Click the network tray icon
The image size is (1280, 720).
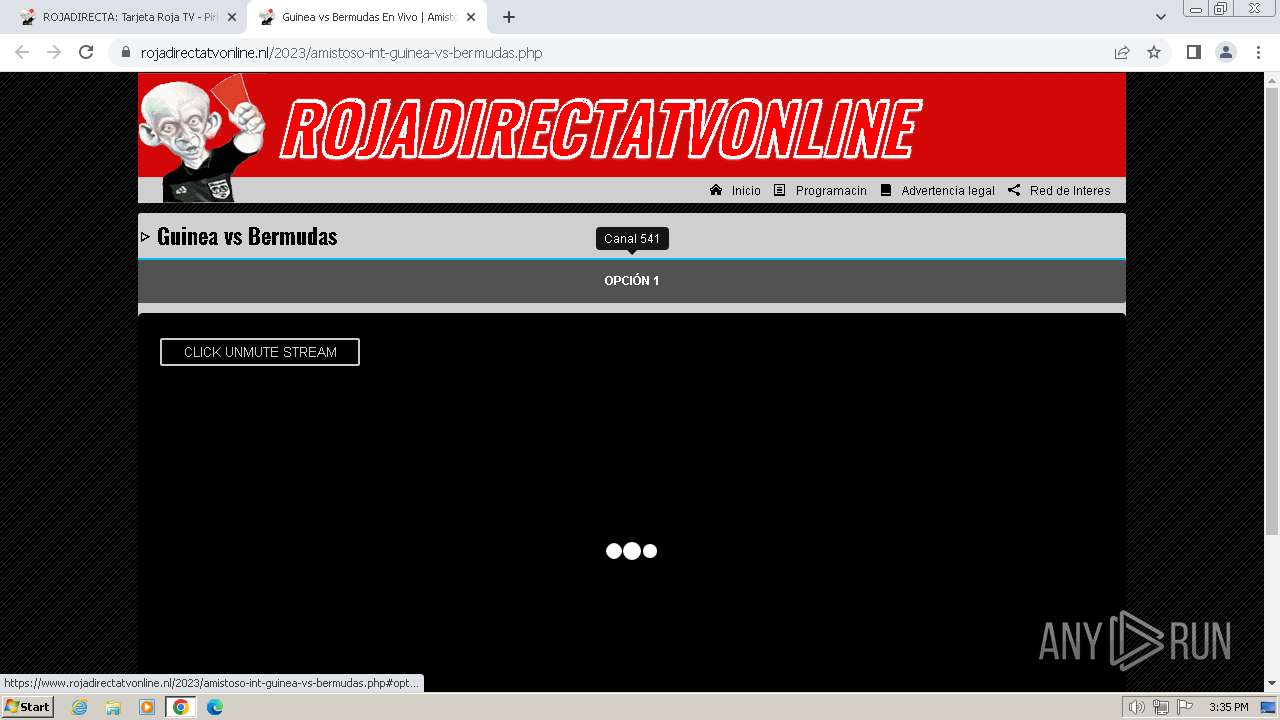(1161, 707)
